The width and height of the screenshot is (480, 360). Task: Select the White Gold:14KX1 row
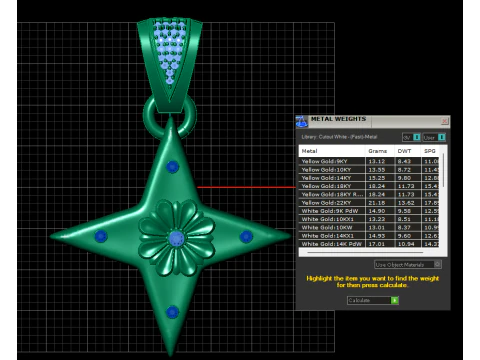click(x=369, y=236)
